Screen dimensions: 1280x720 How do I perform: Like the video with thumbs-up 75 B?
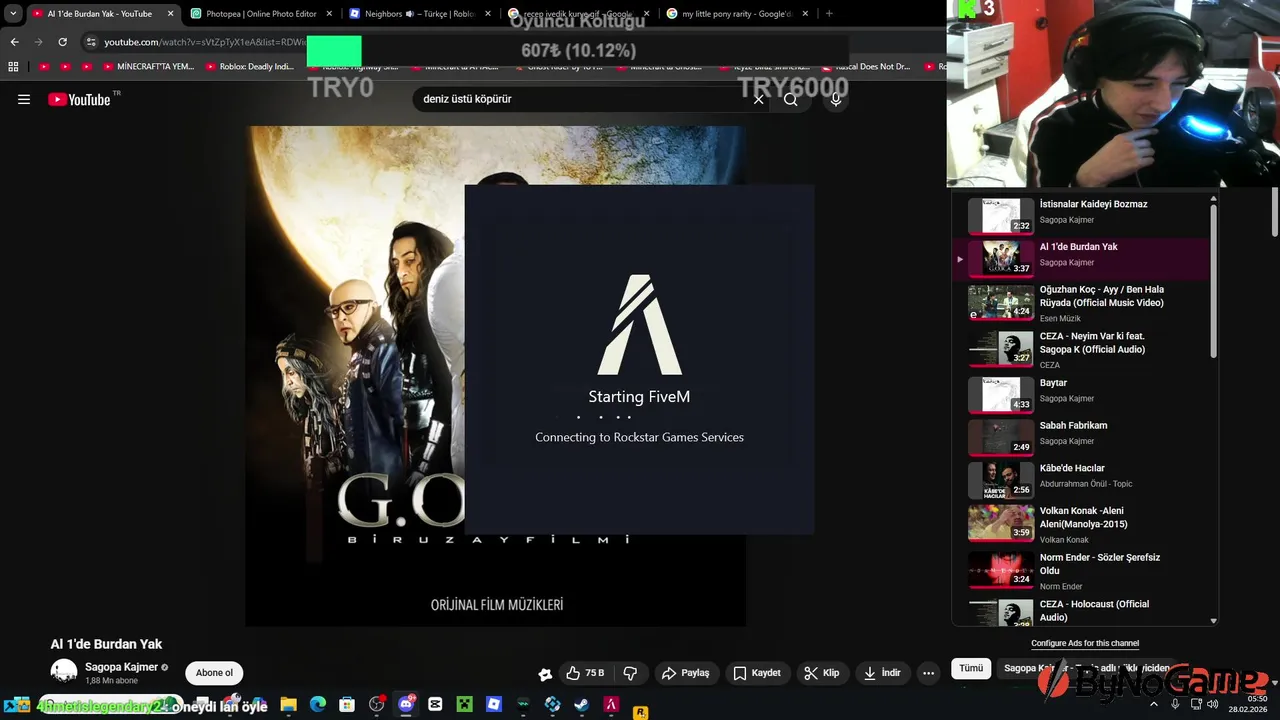click(586, 673)
